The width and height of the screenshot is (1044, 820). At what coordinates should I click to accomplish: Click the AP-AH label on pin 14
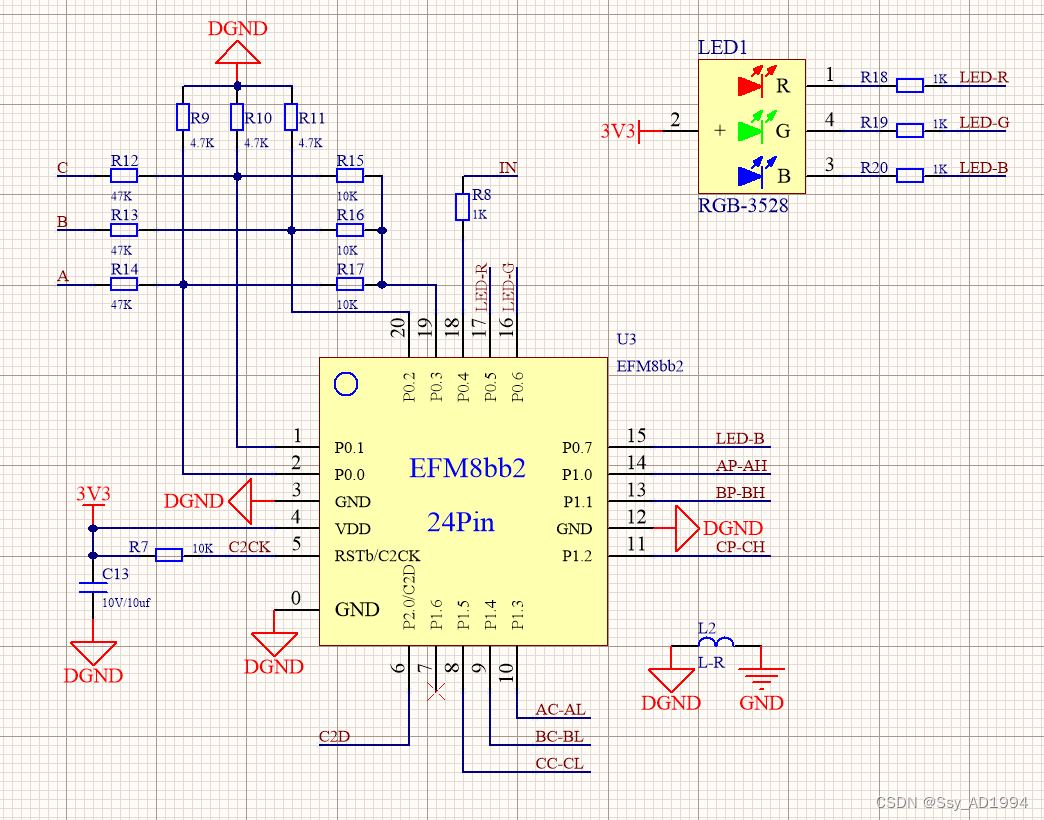(742, 466)
